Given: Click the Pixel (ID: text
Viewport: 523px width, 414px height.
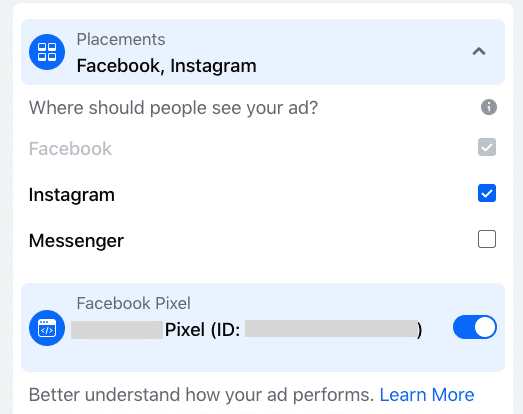Looking at the screenshot, I should pyautogui.click(x=202, y=330).
